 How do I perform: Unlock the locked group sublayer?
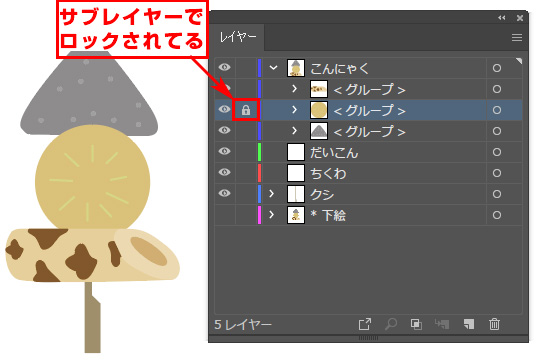246,110
